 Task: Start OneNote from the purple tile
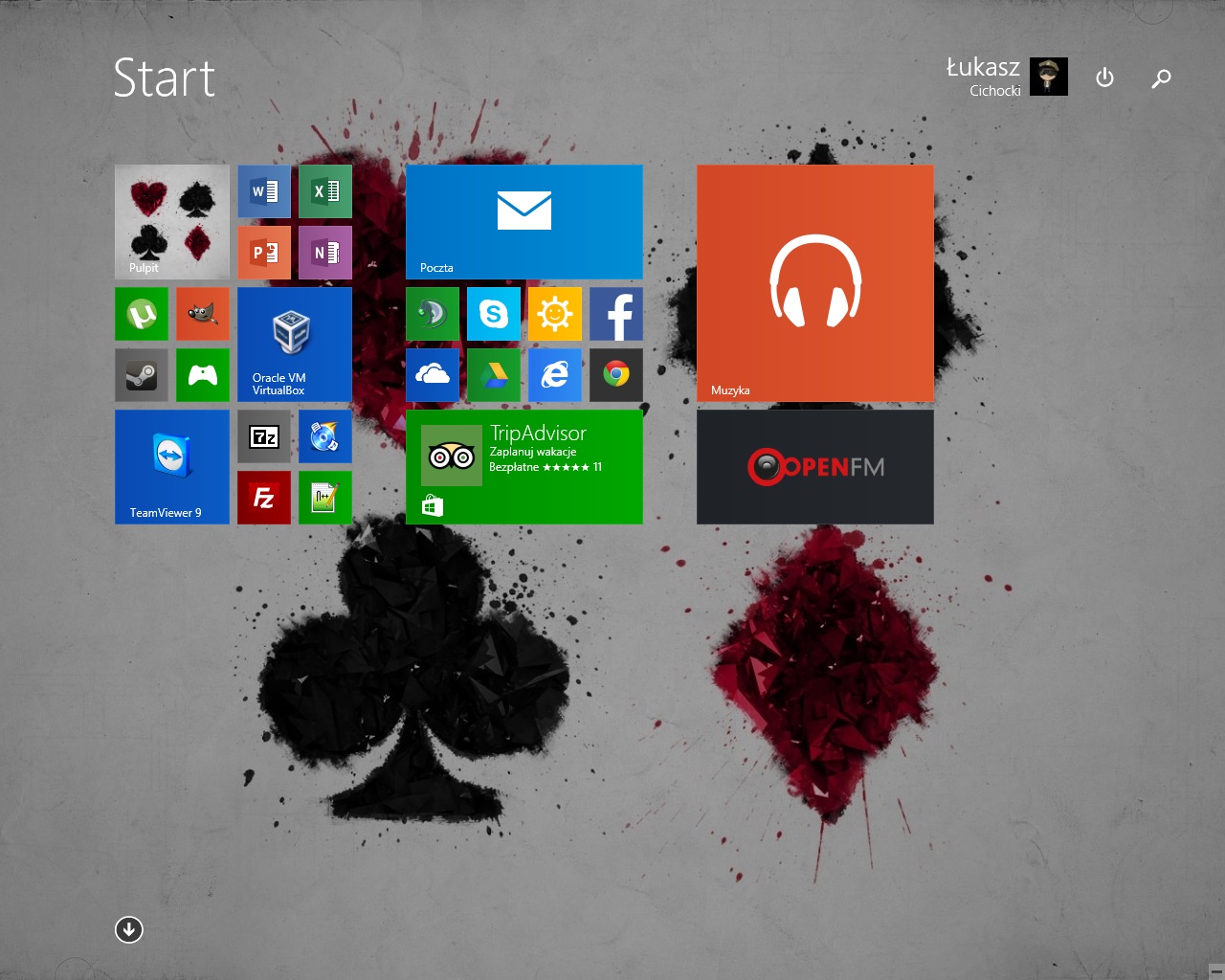(x=325, y=253)
